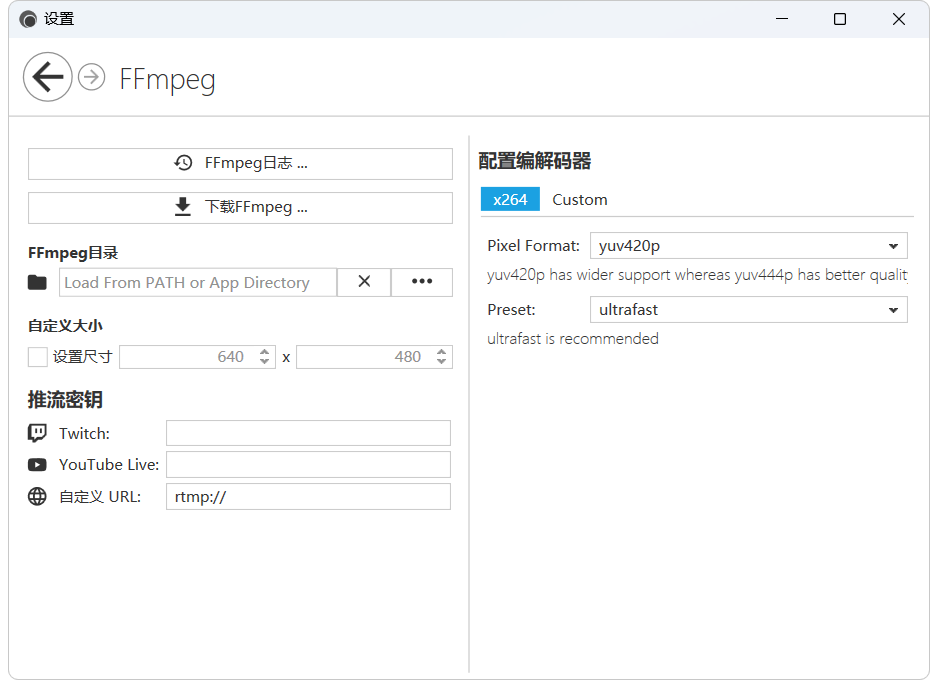Click the yuv420p wider support hint text

(697, 275)
